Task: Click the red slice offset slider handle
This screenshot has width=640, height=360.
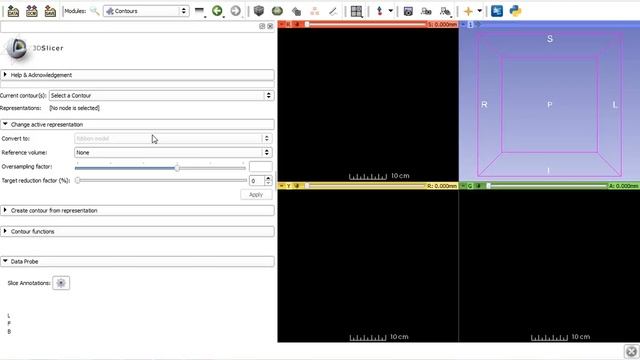Action: (x=307, y=24)
